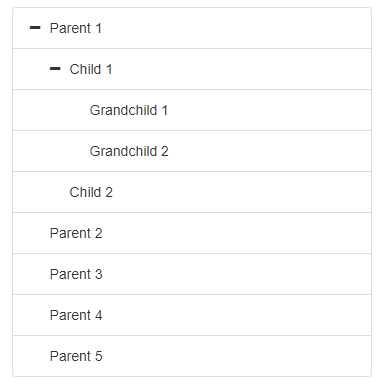Select the Parent 4 node

click(192, 315)
